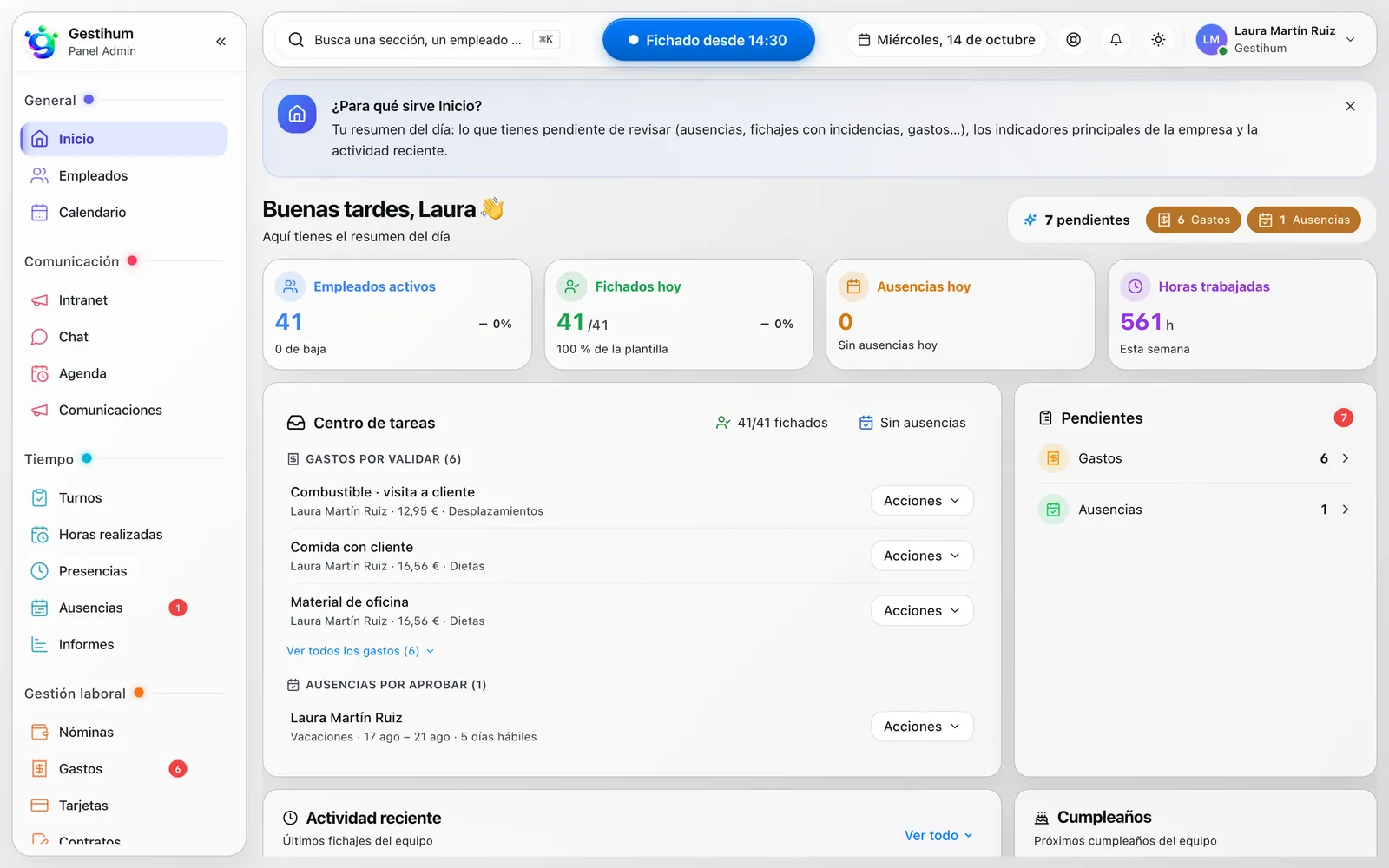This screenshot has height=868, width=1389.
Task: Click the '1 Ausencias' pending badge
Action: (1304, 220)
